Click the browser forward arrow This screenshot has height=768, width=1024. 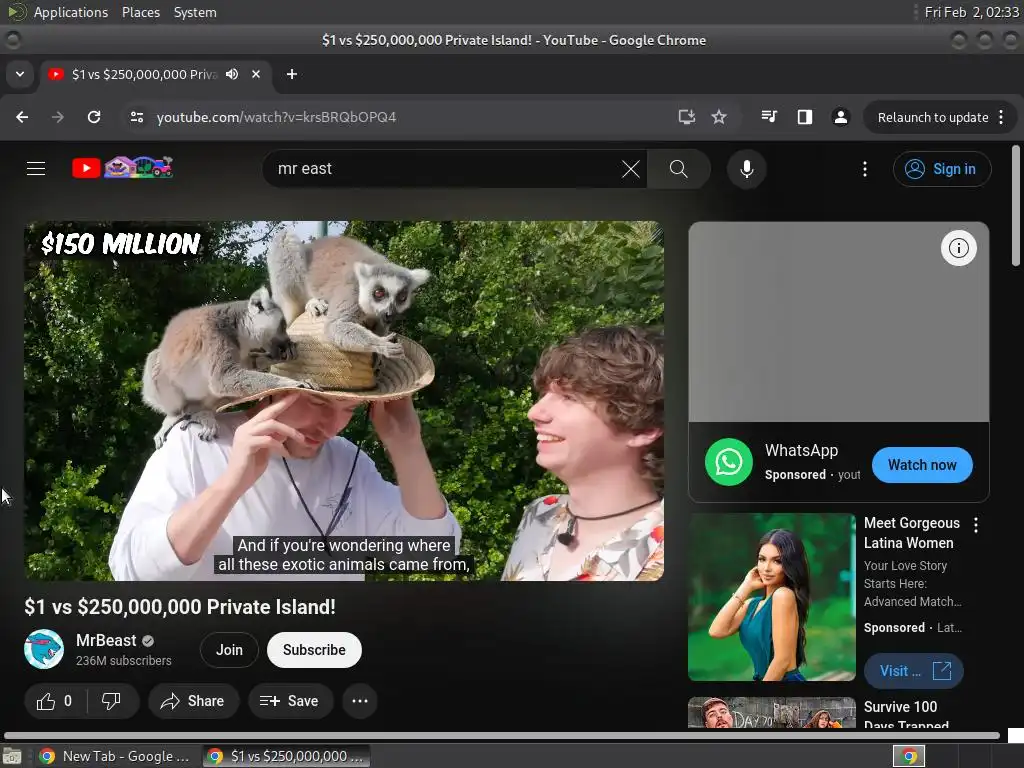point(58,117)
